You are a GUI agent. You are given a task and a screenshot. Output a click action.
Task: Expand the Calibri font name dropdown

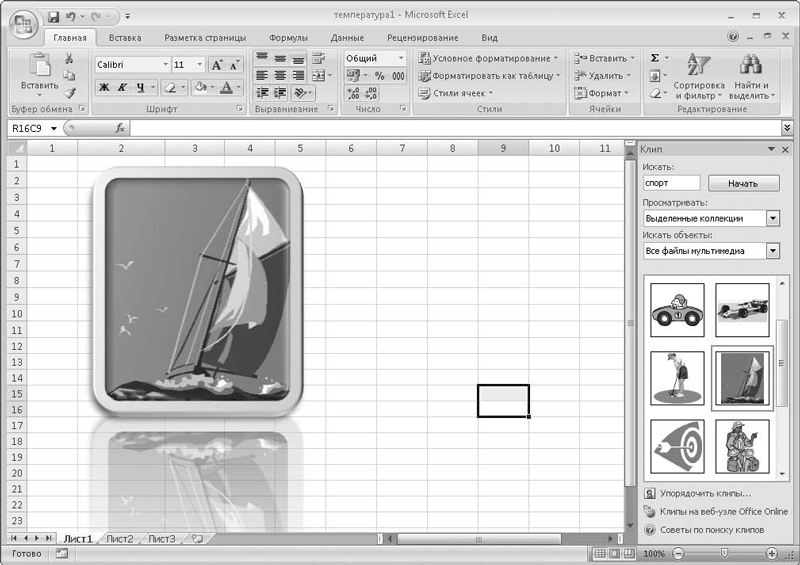[165, 65]
